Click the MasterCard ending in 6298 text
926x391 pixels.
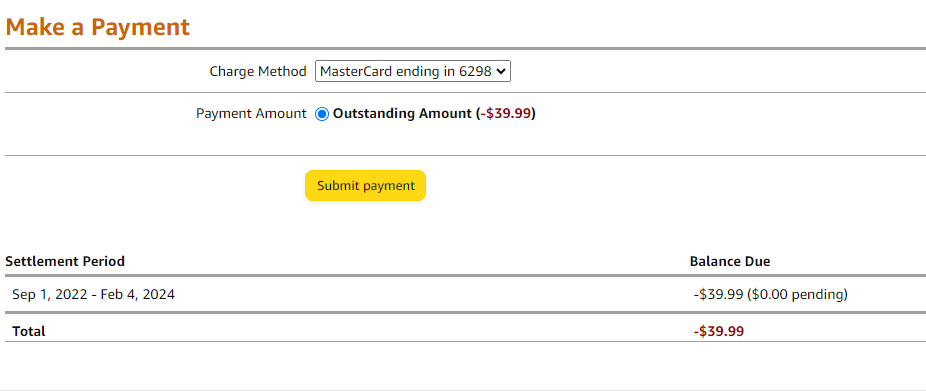click(x=406, y=71)
